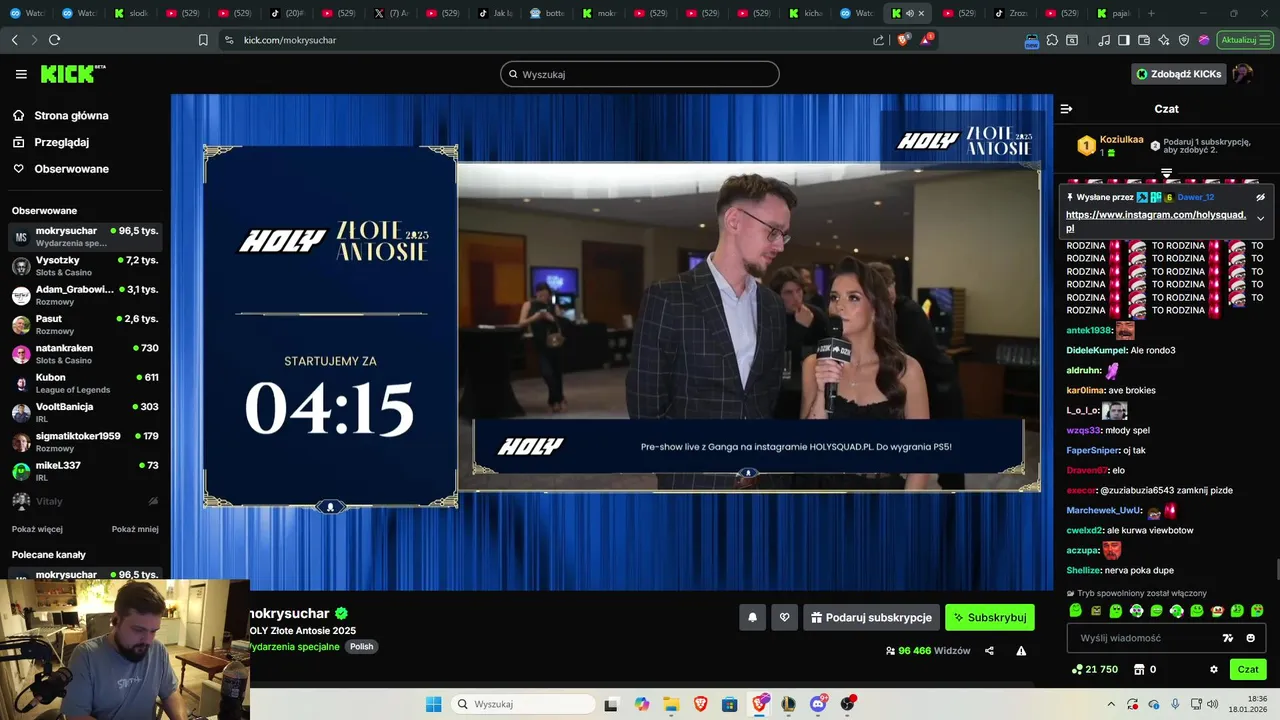Viewport: 1280px width, 720px height.
Task: Share the page URL icon
Action: click(x=879, y=40)
